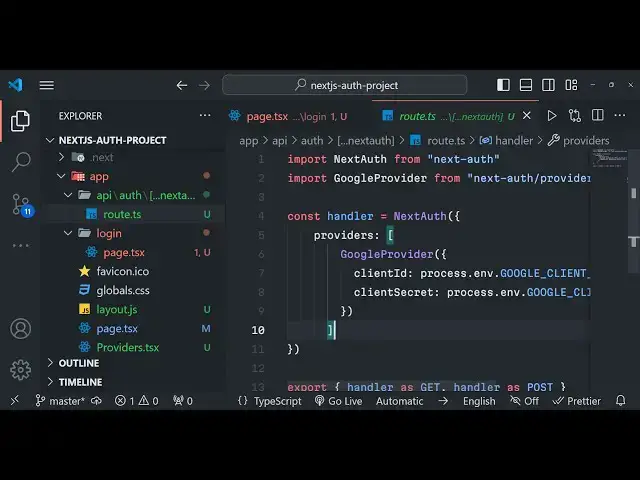Open ports forwarded indicator showing 0
The height and width of the screenshot is (480, 640).
(182, 401)
